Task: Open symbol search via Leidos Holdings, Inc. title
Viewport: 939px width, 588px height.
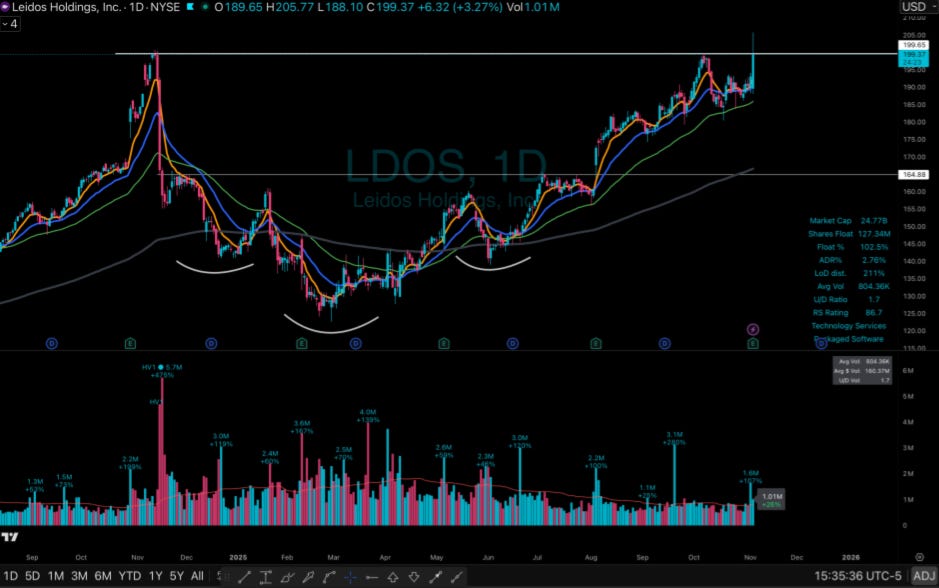Action: (66, 7)
